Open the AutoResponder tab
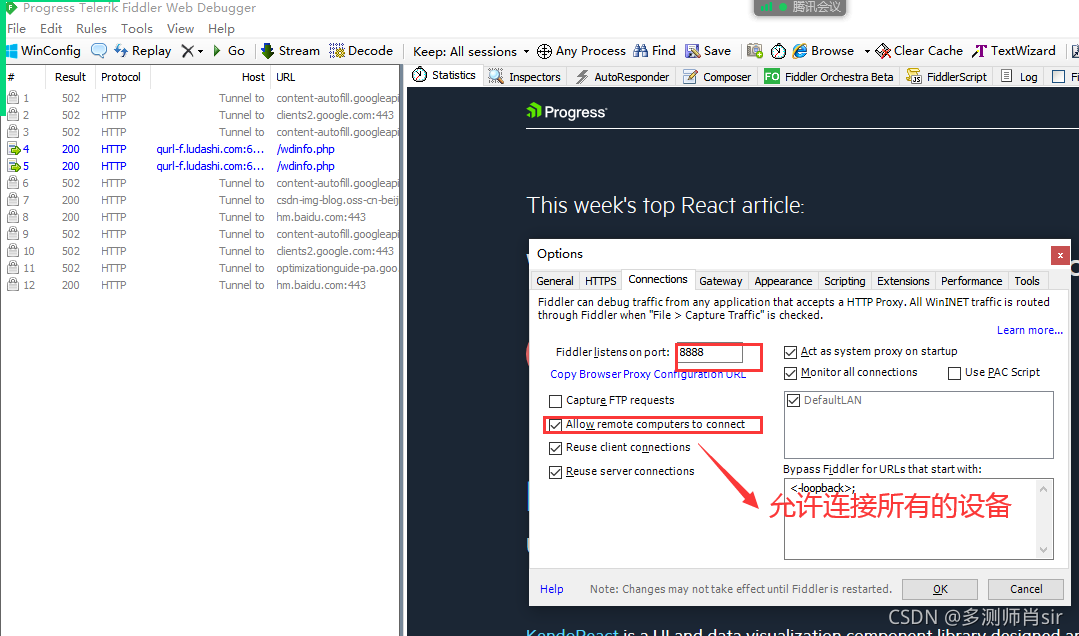The width and height of the screenshot is (1079, 636). [x=622, y=77]
